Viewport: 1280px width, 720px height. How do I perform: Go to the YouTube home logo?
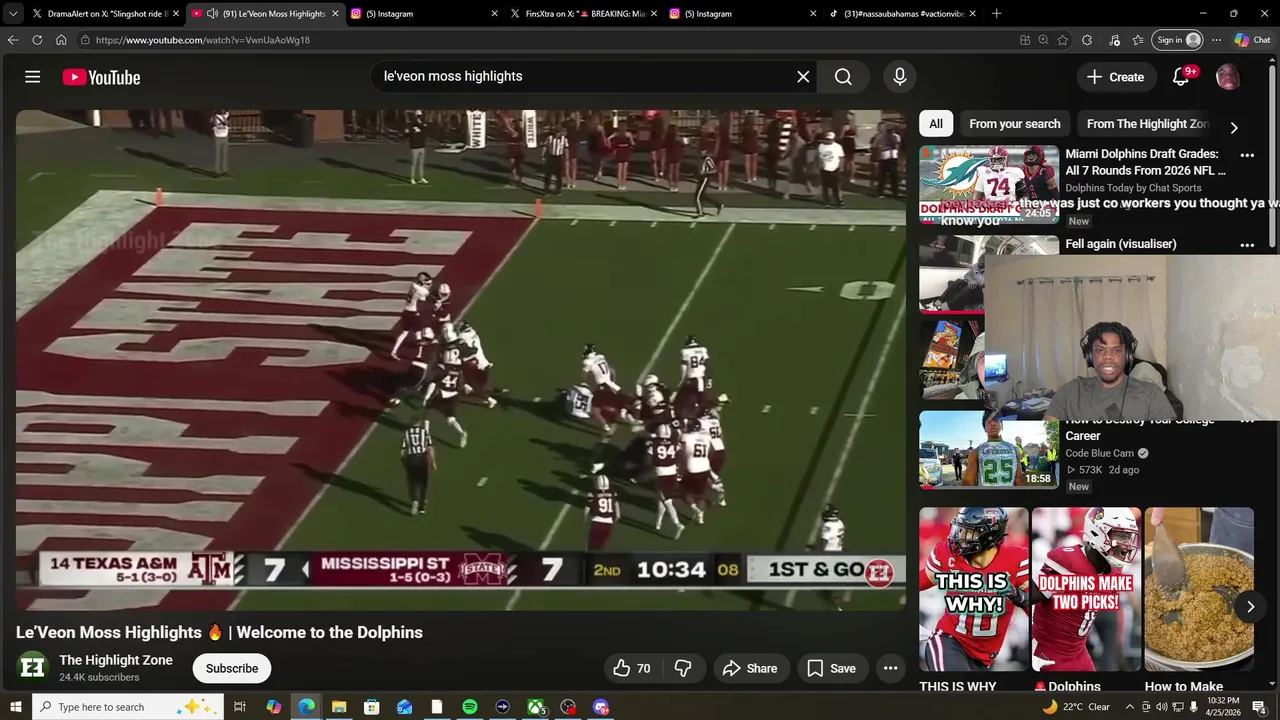[x=101, y=77]
